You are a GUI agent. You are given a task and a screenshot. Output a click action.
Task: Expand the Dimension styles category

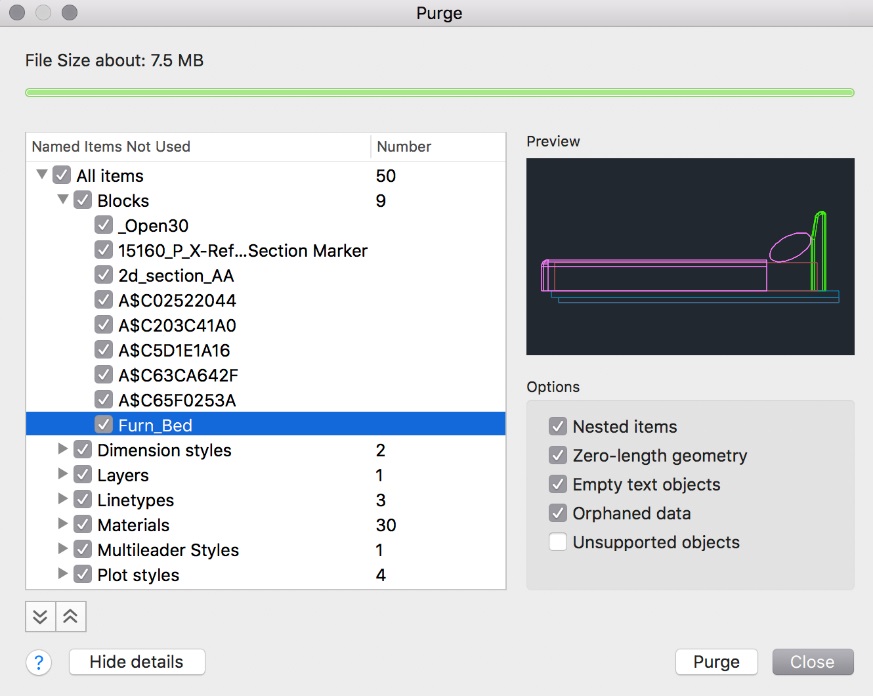[63, 450]
